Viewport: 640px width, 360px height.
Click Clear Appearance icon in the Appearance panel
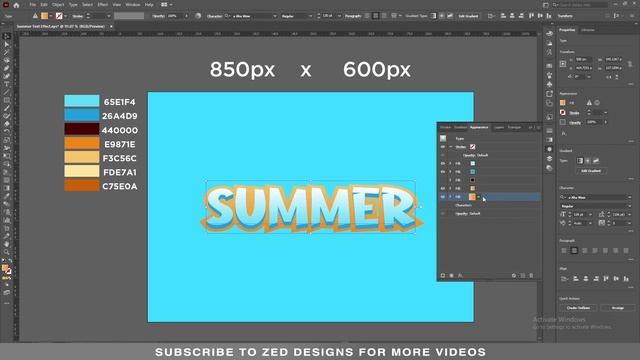pos(514,276)
